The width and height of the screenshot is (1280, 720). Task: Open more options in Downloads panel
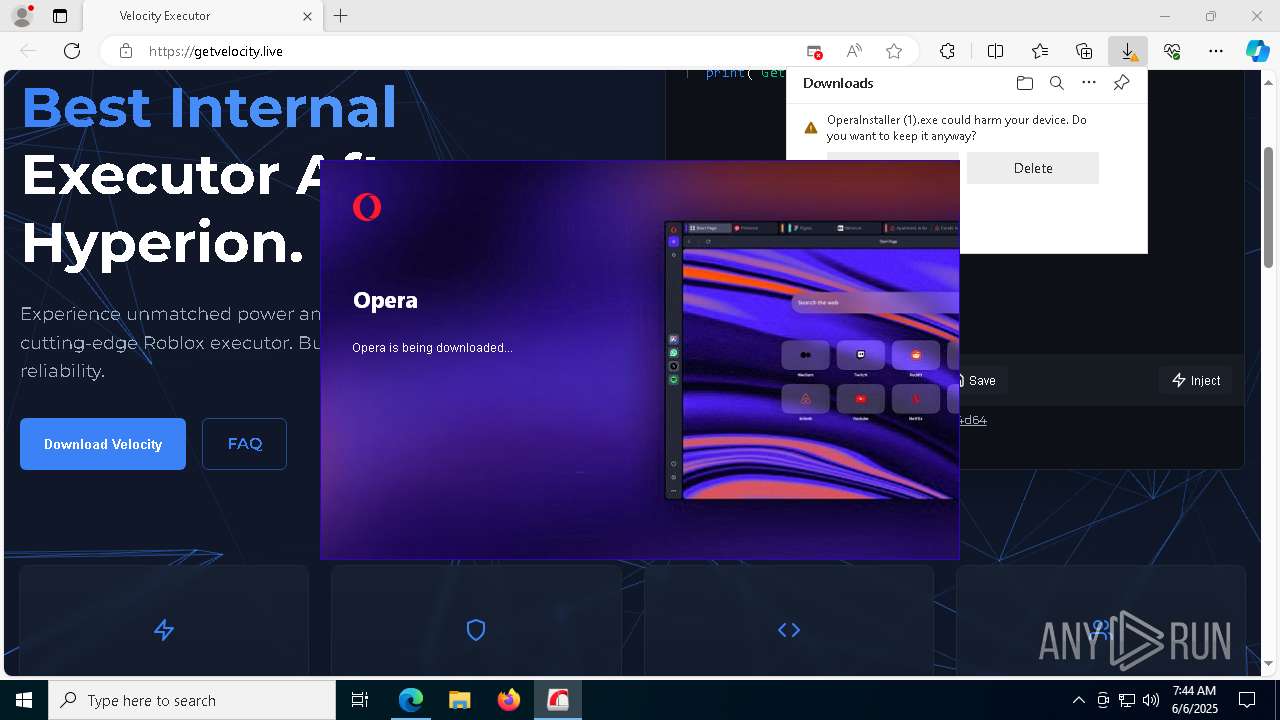click(1089, 83)
